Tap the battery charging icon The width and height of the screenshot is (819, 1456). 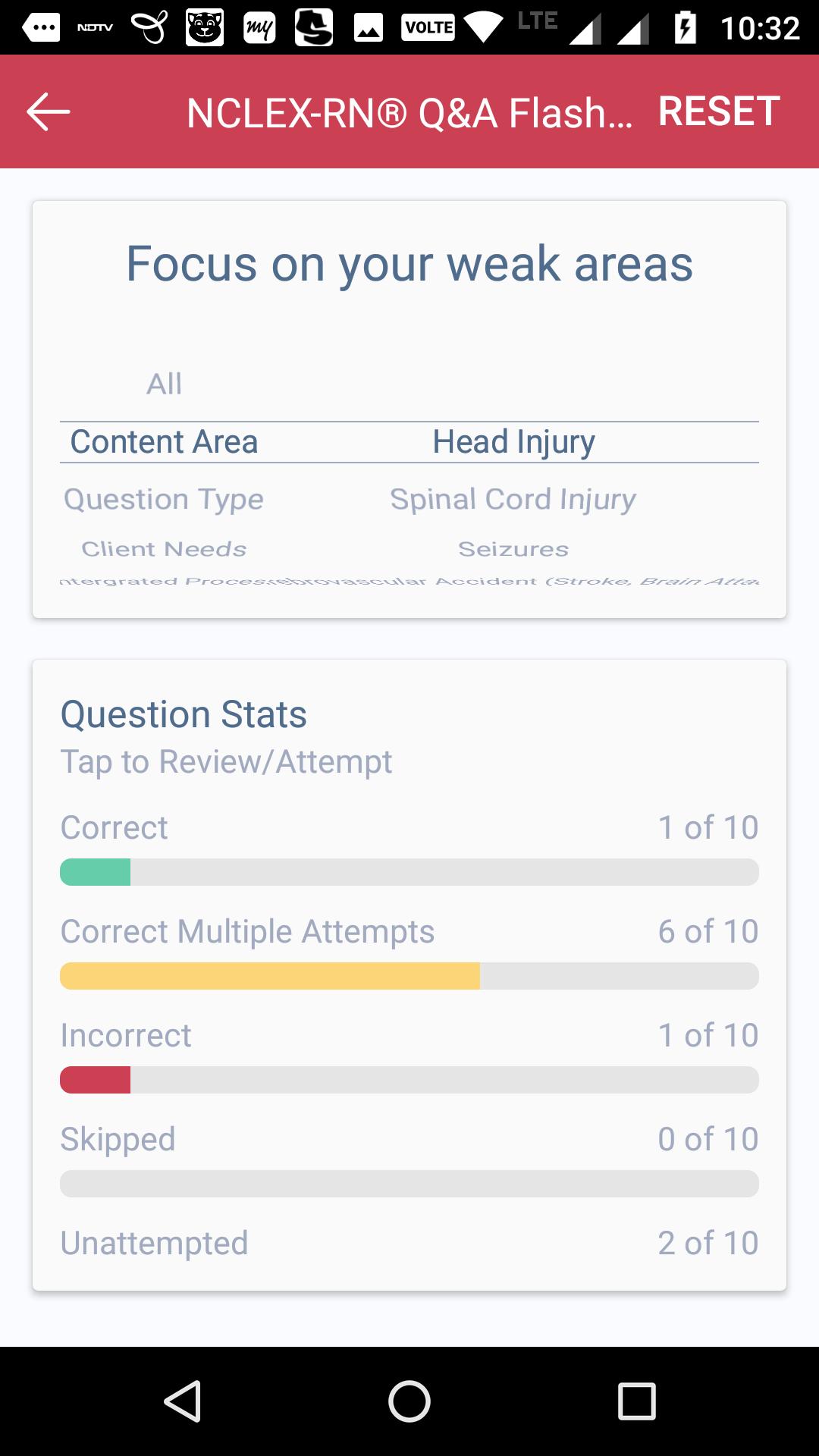tap(685, 28)
